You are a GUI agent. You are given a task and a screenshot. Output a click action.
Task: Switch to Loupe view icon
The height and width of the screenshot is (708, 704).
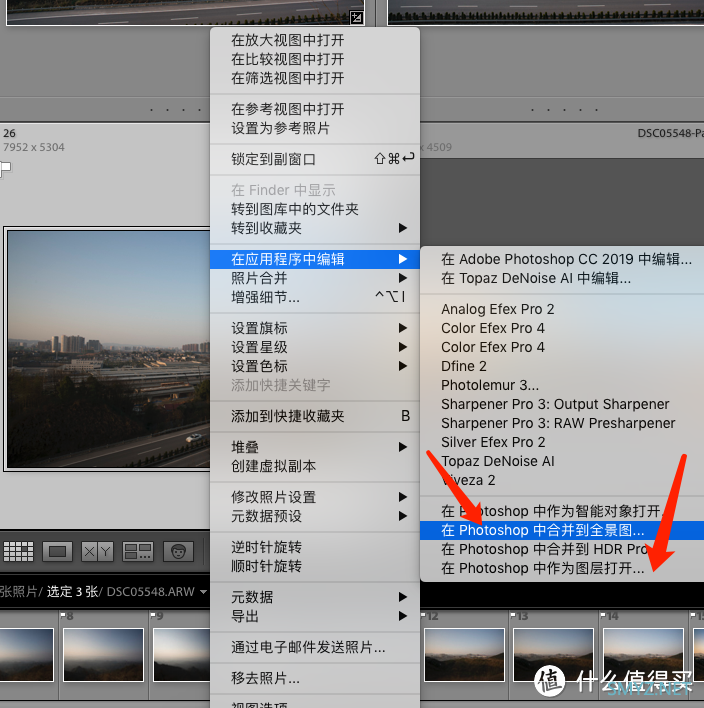click(57, 551)
